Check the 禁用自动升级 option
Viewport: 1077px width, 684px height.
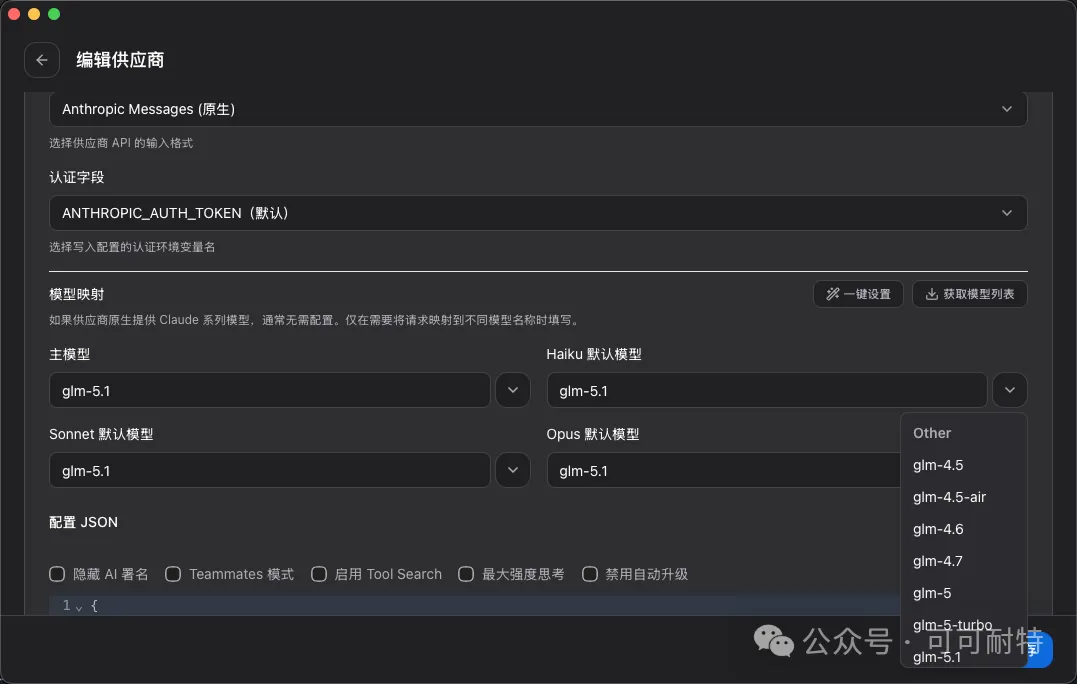[589, 574]
